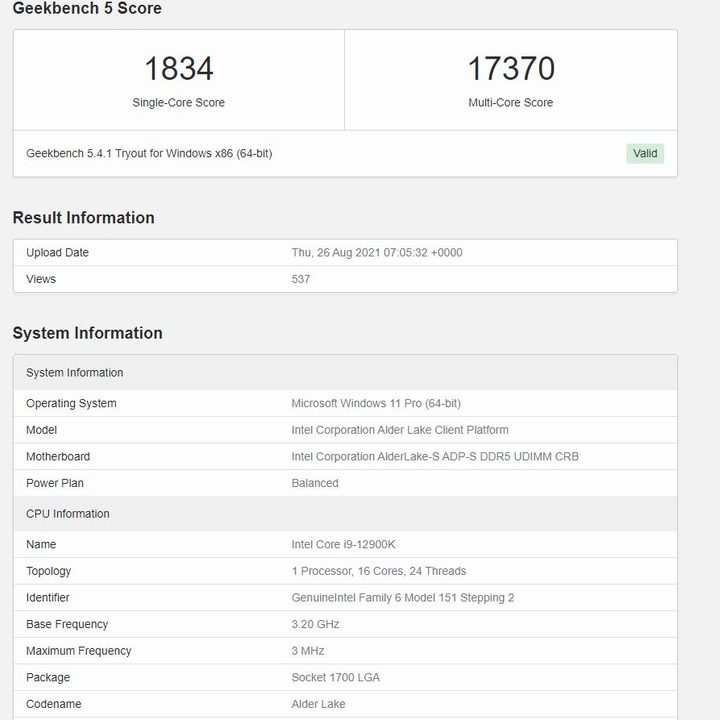Click the Geekbench 5 Score heading

coord(87,8)
